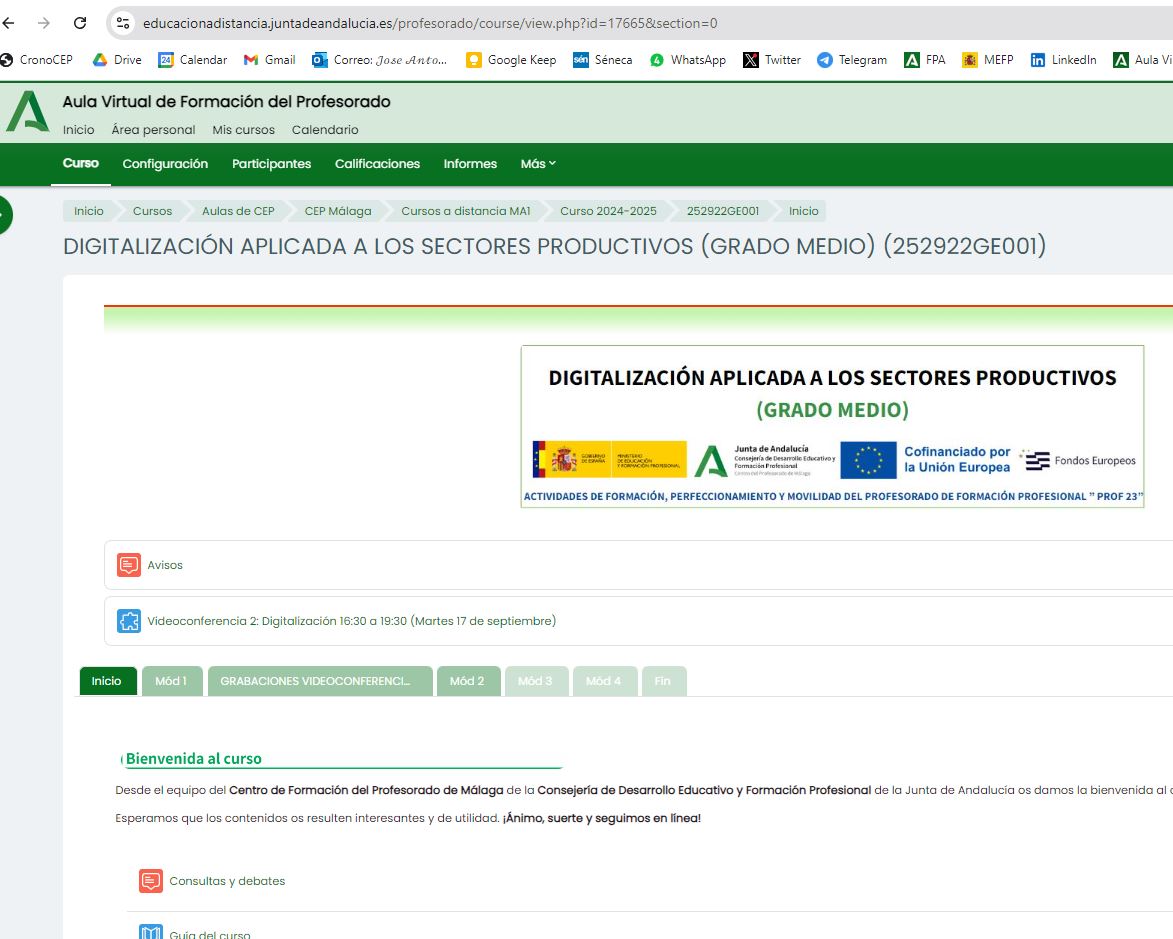Open Videoconferencia 2: Digitalización link
Screen dimensions: 1173x939
[x=352, y=621]
